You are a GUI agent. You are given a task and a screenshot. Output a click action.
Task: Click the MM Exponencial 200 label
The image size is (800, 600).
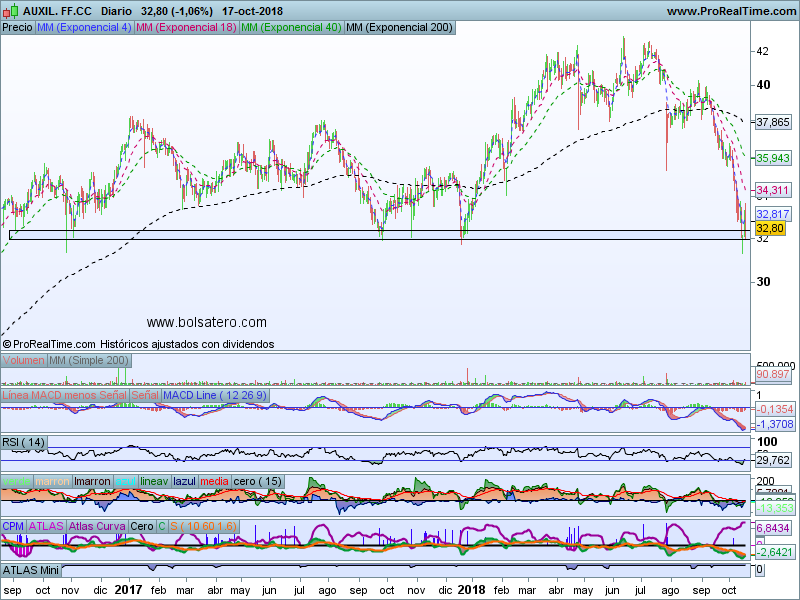(x=398, y=28)
